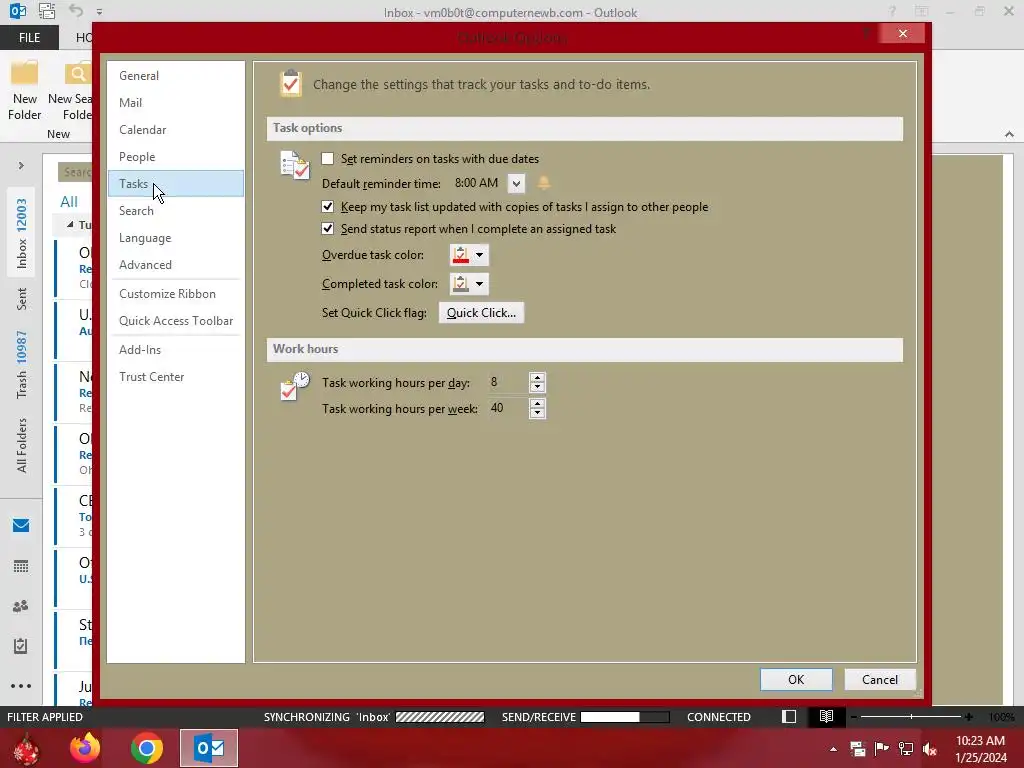This screenshot has width=1024, height=768.
Task: Click Send/Receive All Folders quick access icon
Action: click(47, 11)
